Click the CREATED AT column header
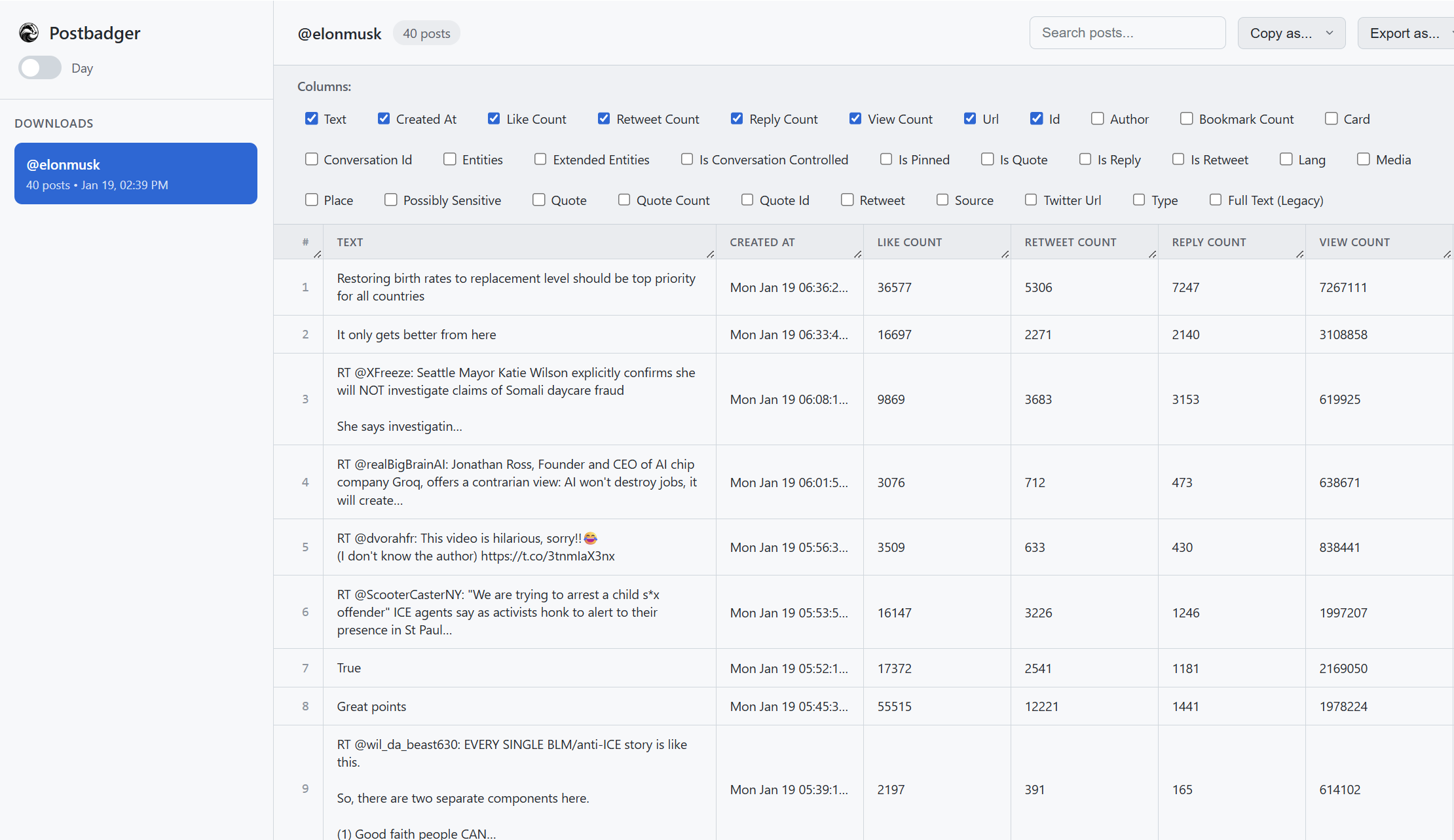This screenshot has height=840, width=1454. 762,242
